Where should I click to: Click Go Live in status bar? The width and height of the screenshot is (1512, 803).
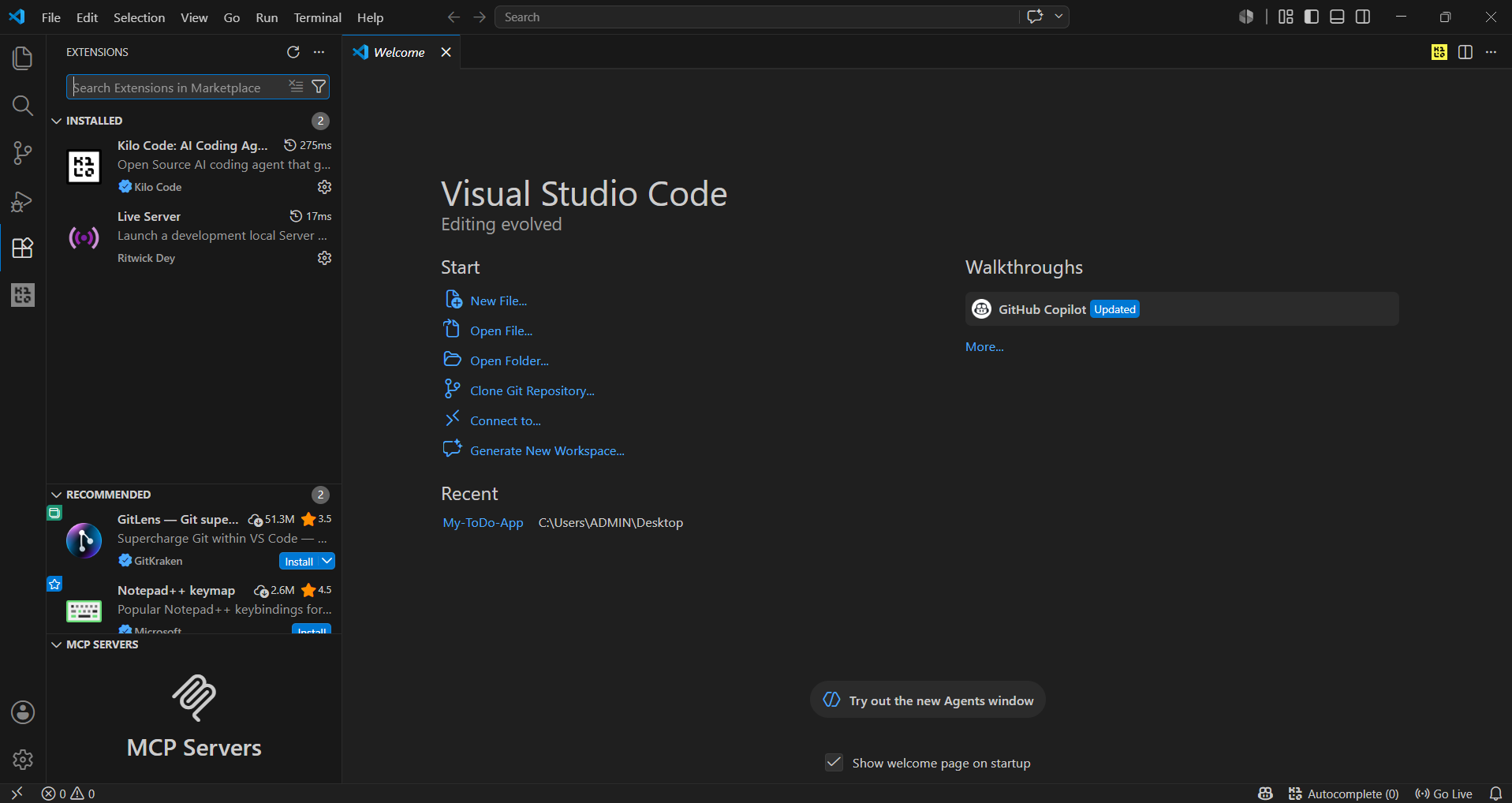pyautogui.click(x=1443, y=794)
